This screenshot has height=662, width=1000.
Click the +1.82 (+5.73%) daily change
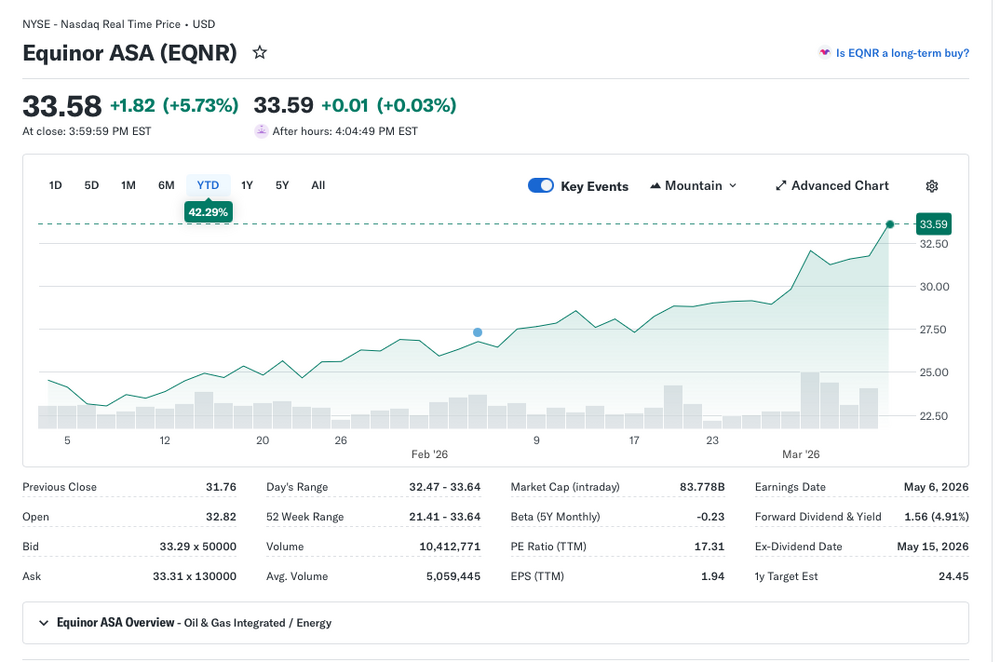(x=174, y=105)
